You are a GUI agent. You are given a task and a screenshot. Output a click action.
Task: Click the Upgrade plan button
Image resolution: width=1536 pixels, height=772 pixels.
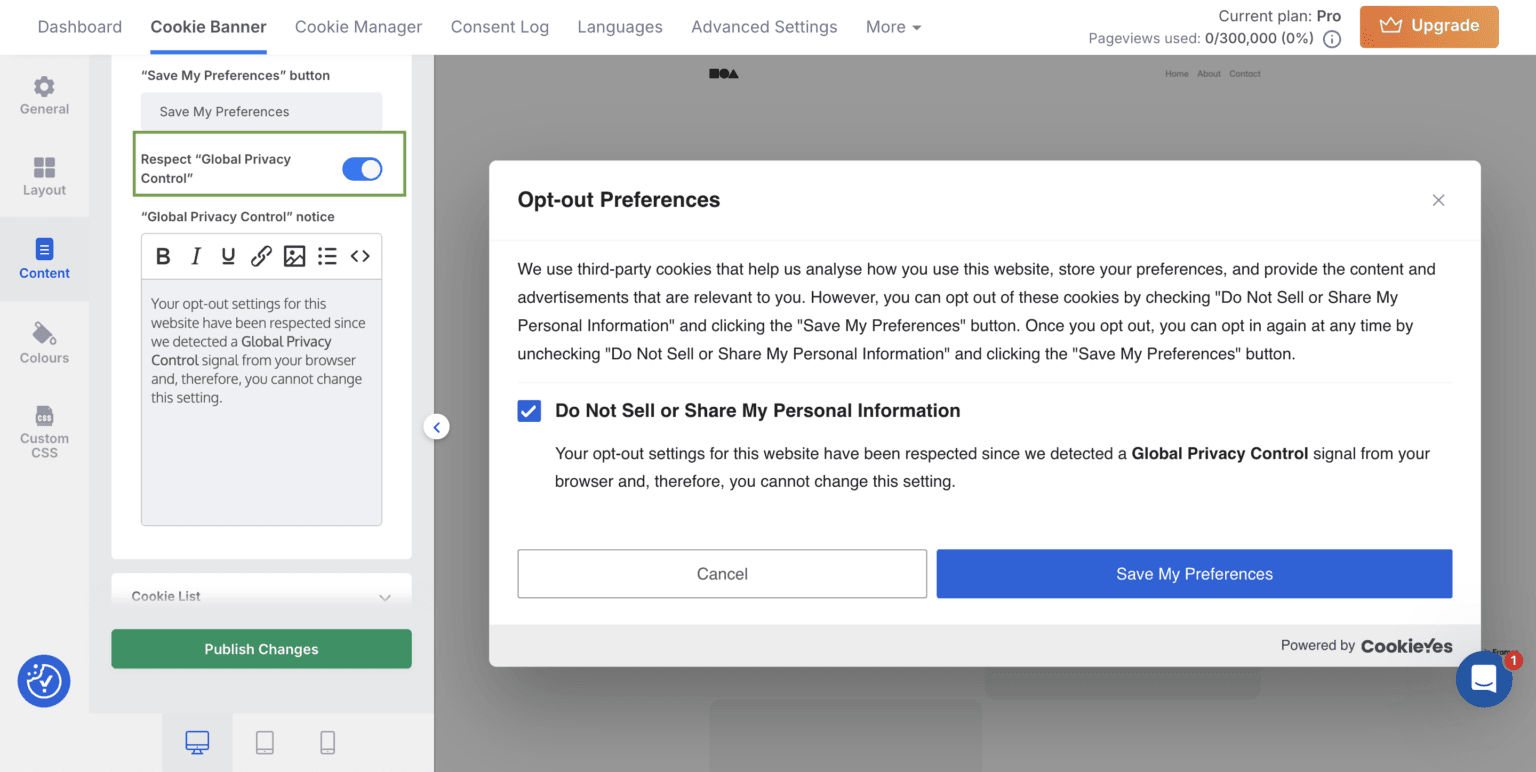click(1429, 26)
